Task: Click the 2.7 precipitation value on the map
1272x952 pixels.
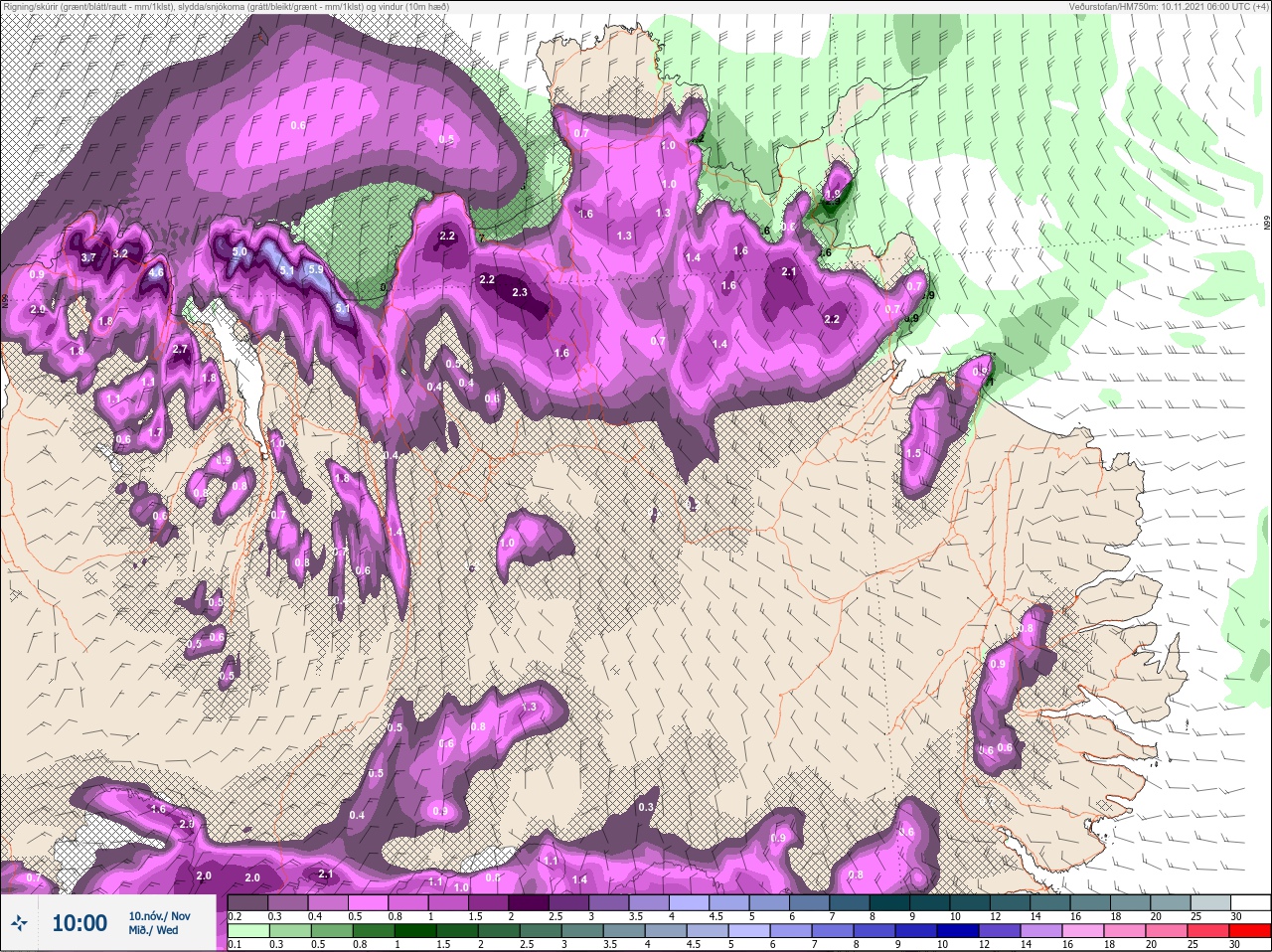Action: pos(180,350)
